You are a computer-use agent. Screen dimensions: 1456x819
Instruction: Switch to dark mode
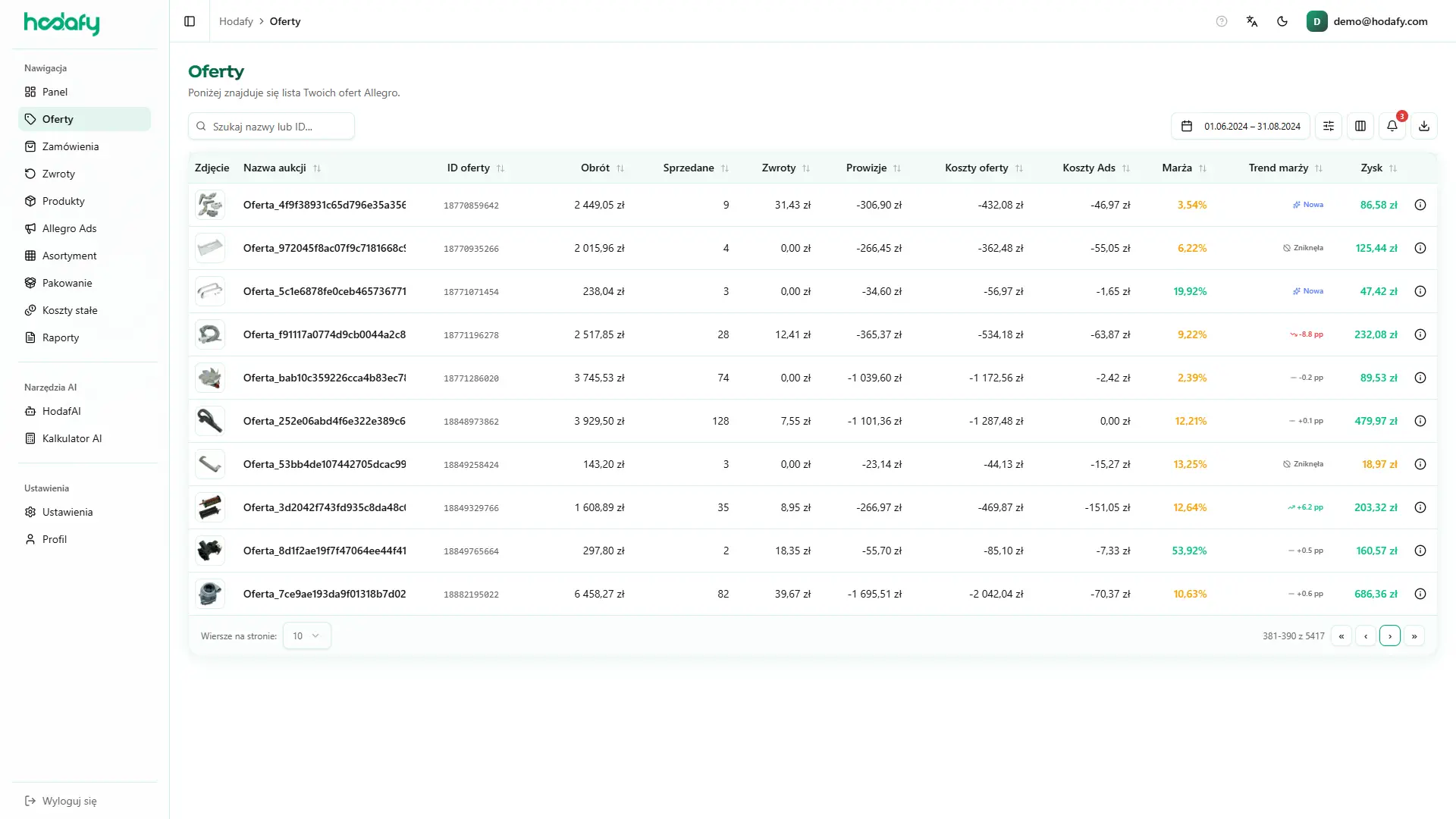1282,21
